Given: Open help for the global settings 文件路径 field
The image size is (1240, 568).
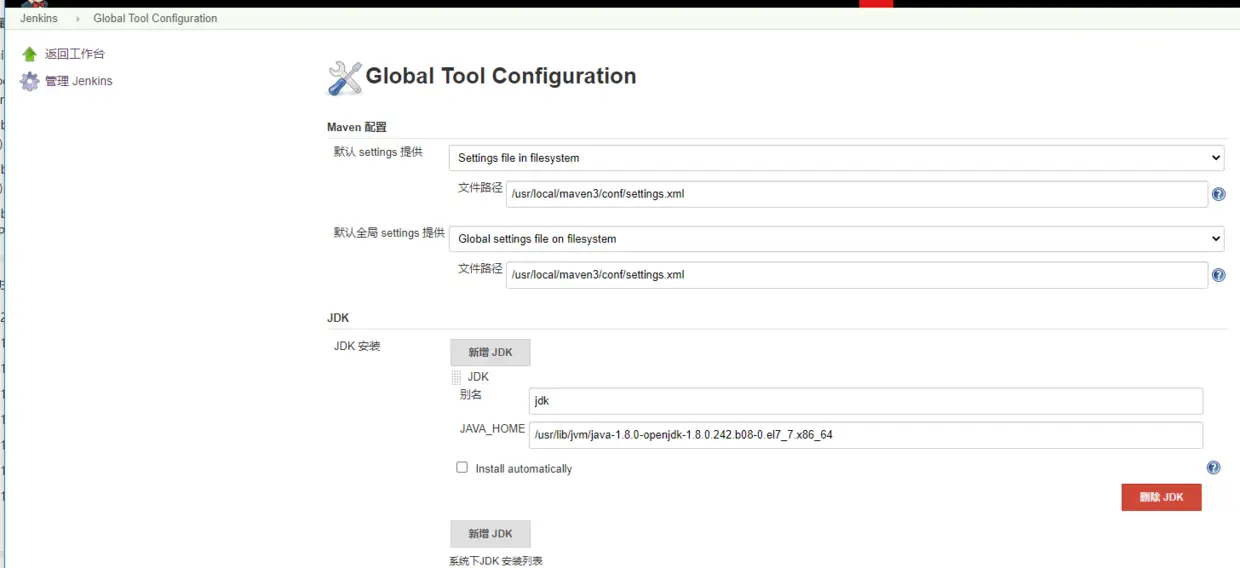Looking at the screenshot, I should tap(1218, 275).
